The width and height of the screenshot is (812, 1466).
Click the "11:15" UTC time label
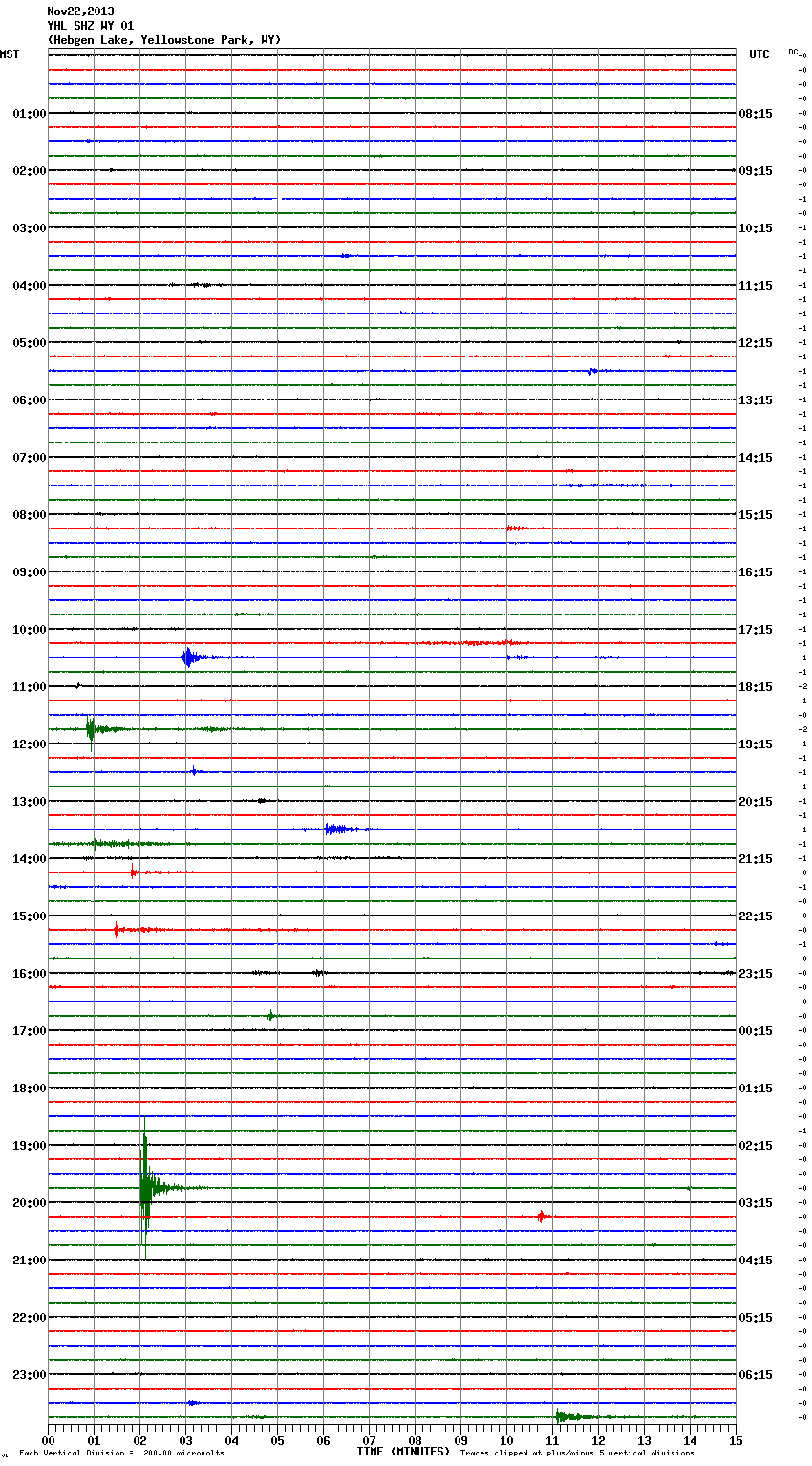756,285
